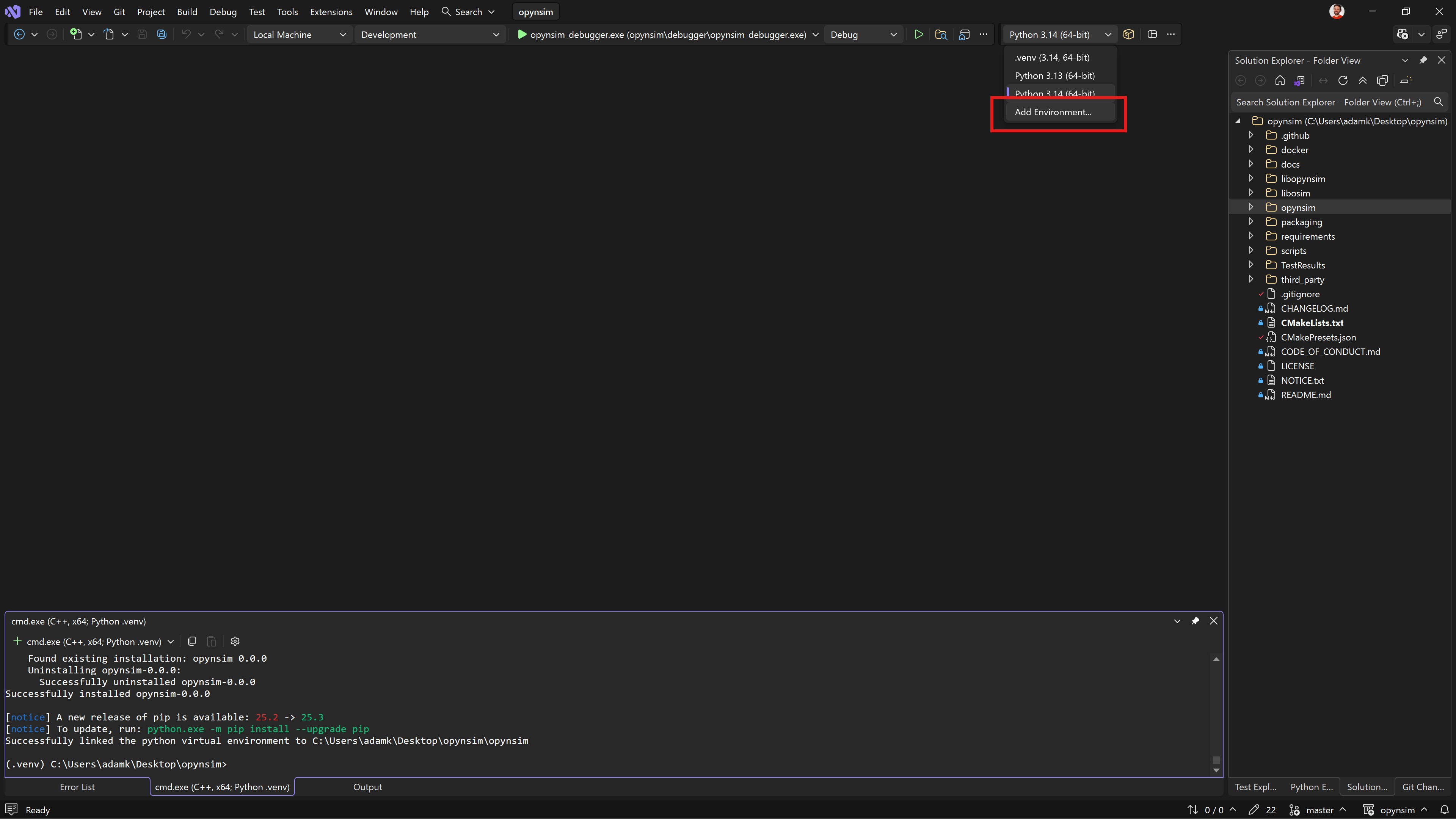Copy terminal text using copy icon

[x=192, y=641]
